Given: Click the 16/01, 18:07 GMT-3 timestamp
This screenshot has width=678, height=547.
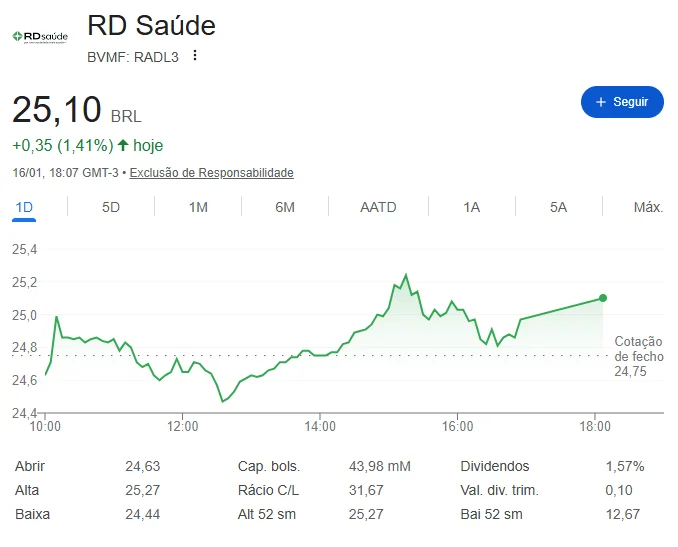Looking at the screenshot, I should coord(65,173).
